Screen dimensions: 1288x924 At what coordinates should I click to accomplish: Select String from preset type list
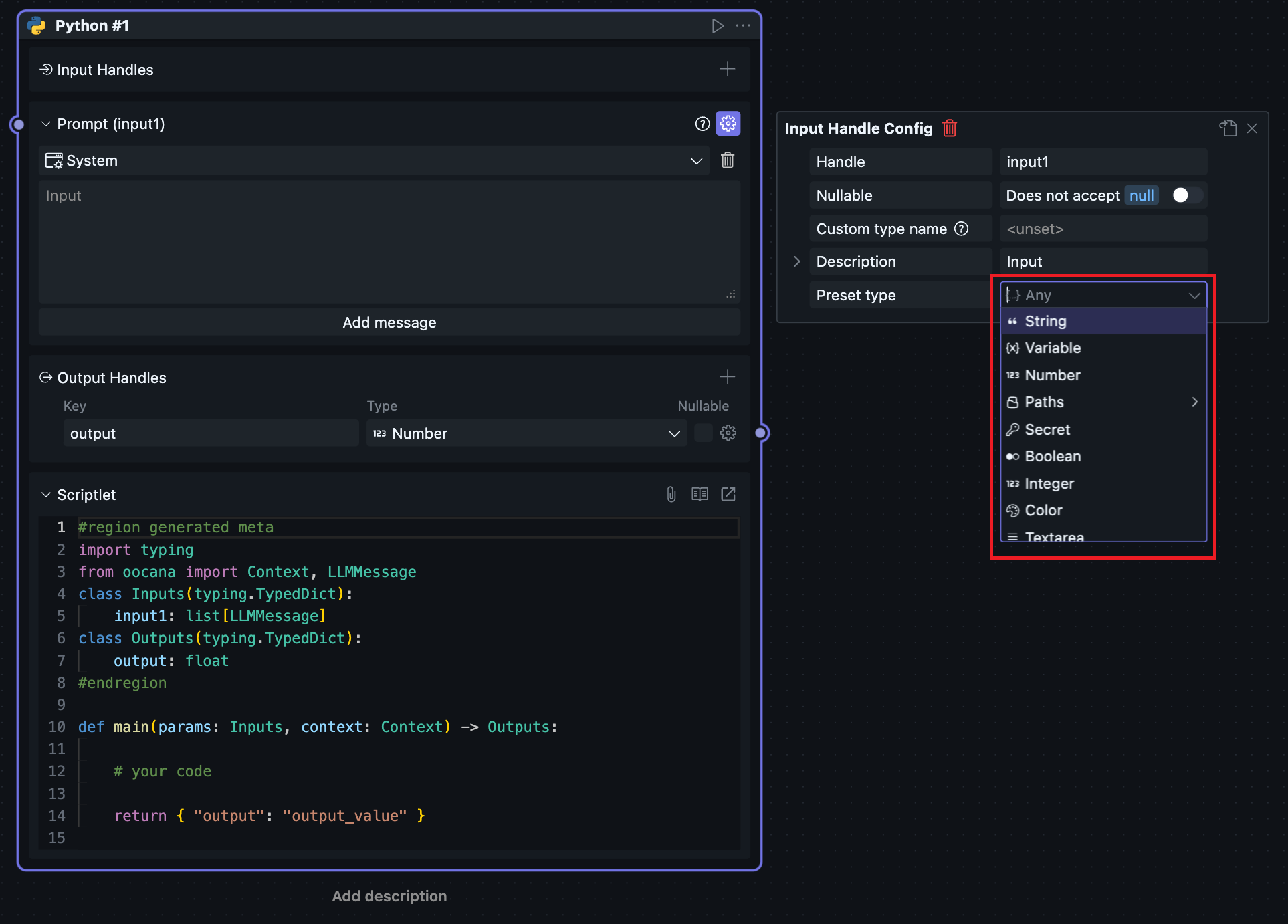[1045, 321]
